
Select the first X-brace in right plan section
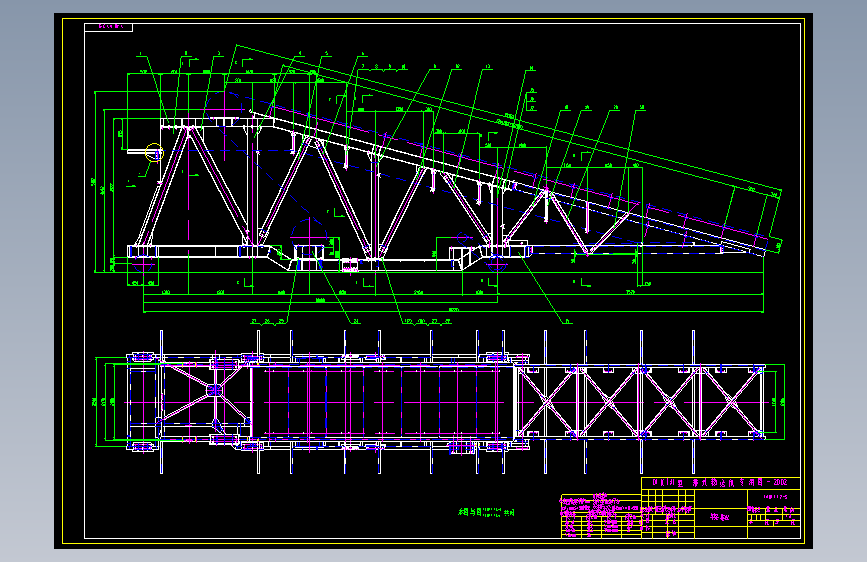coord(546,402)
